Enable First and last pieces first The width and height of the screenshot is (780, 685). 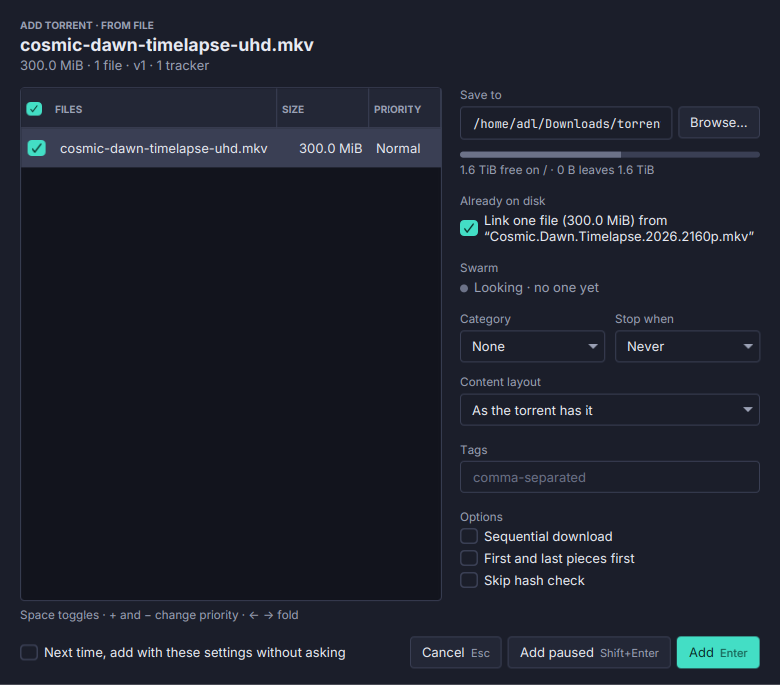[x=469, y=558]
